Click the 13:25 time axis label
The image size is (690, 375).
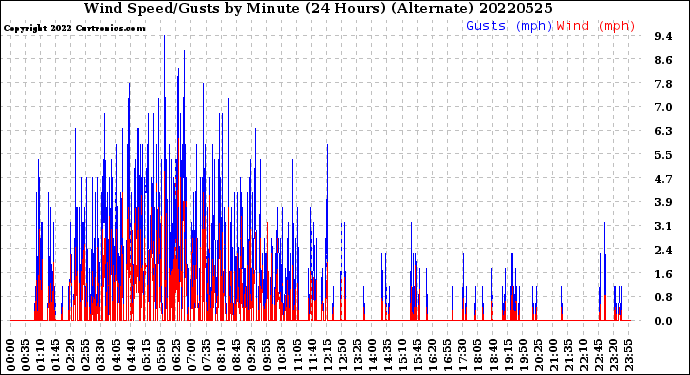[356, 355]
